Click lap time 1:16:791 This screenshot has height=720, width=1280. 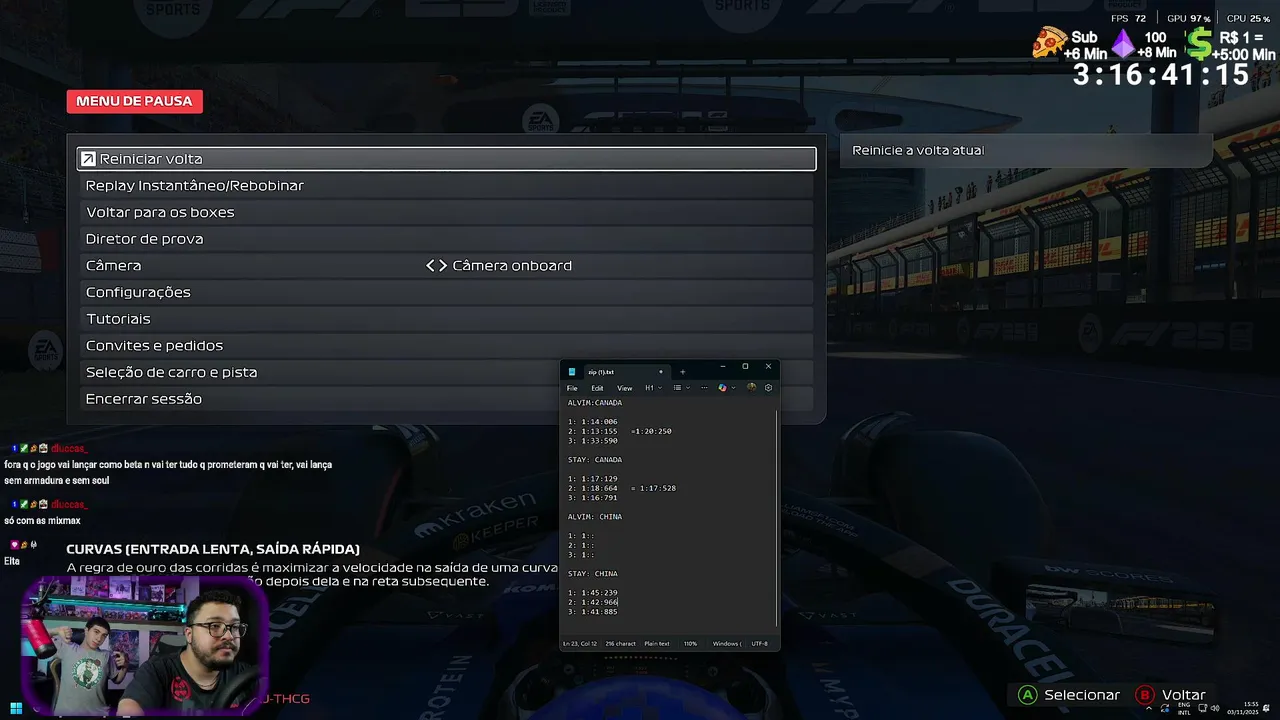coord(599,498)
